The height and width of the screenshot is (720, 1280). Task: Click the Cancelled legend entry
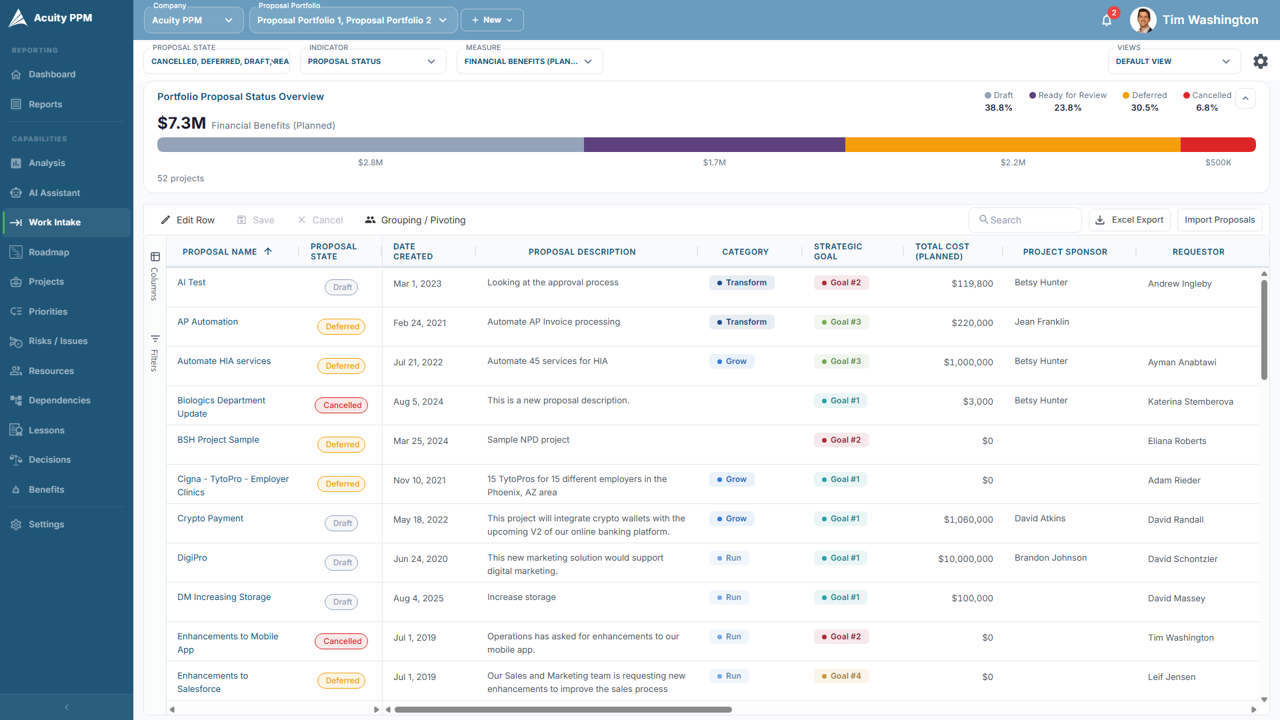pyautogui.click(x=1207, y=101)
